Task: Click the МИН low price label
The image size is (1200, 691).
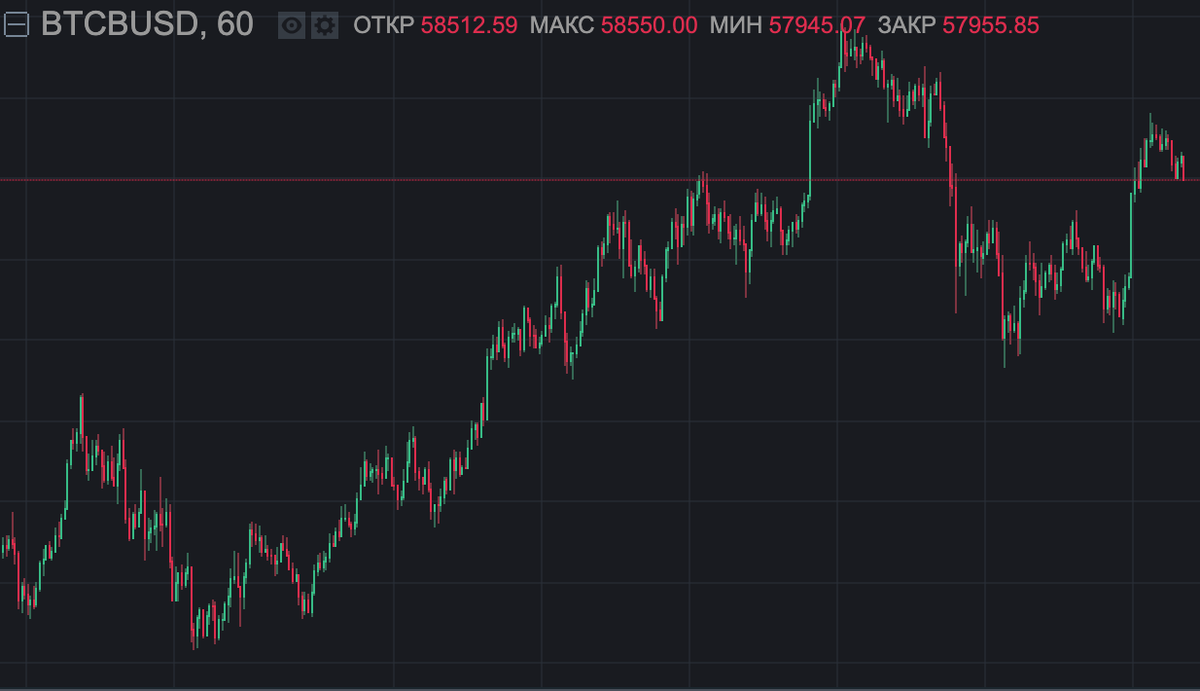Action: pos(734,25)
